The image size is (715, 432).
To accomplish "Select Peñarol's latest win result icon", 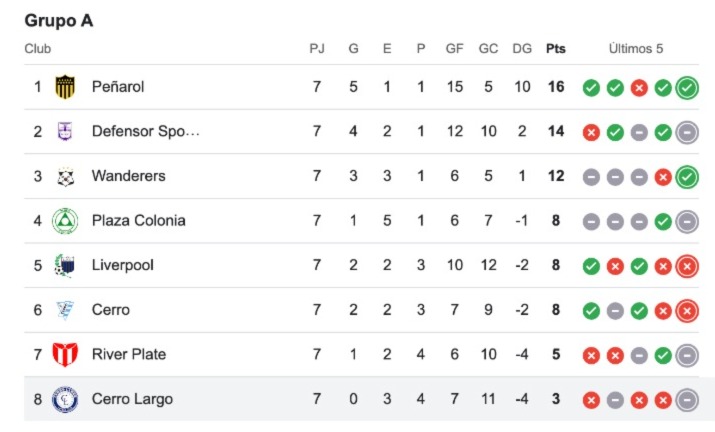I will (x=687, y=88).
